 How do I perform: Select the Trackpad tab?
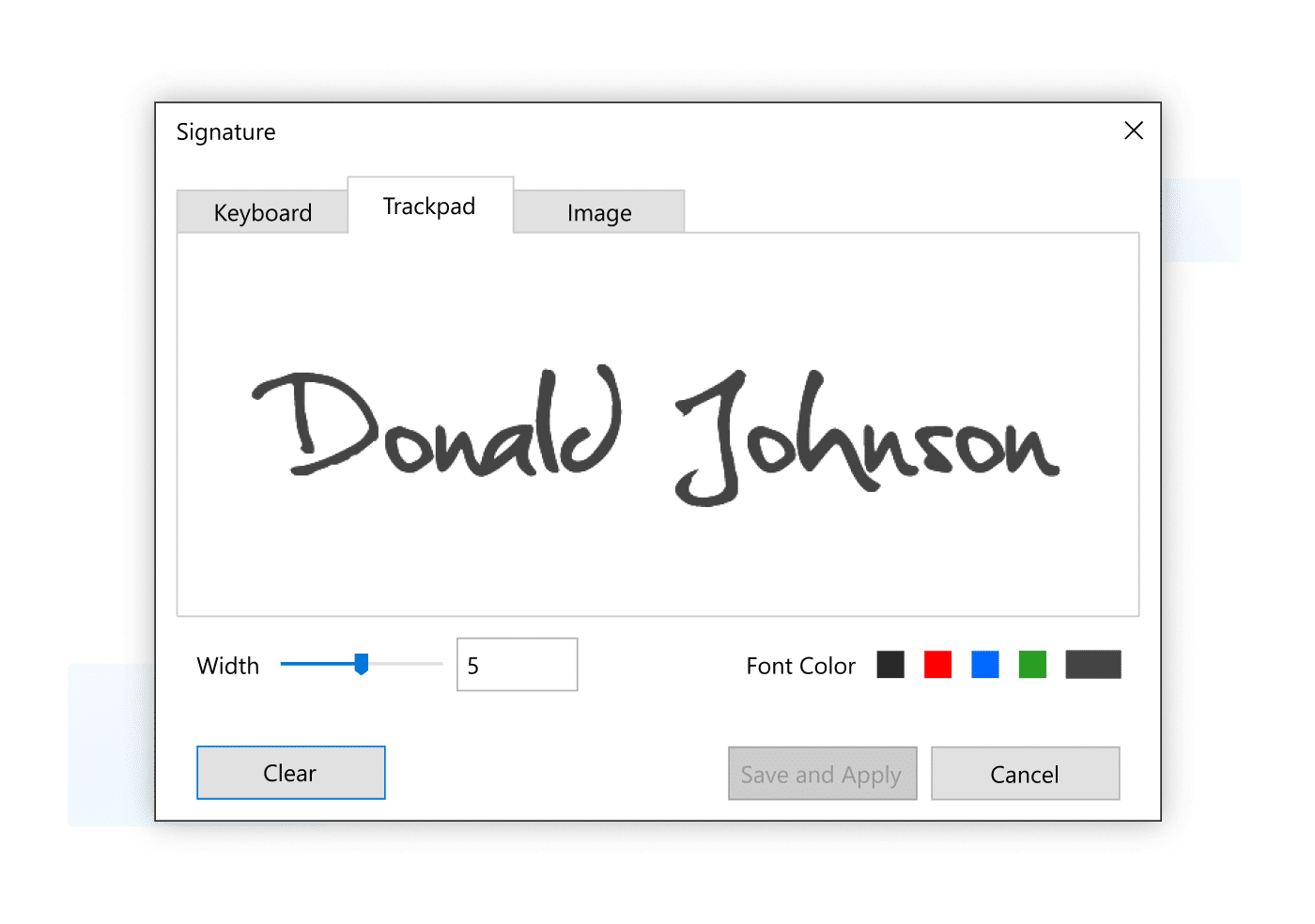pos(429,207)
